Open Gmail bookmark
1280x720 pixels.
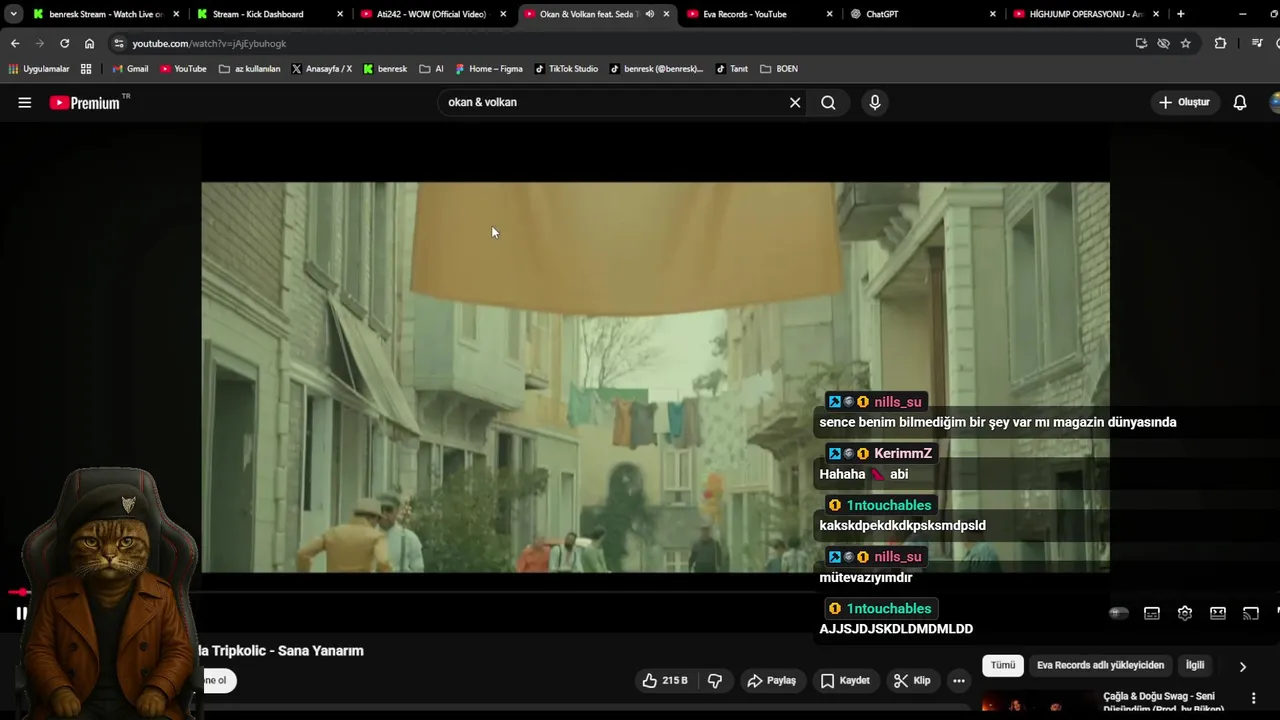pyautogui.click(x=130, y=69)
